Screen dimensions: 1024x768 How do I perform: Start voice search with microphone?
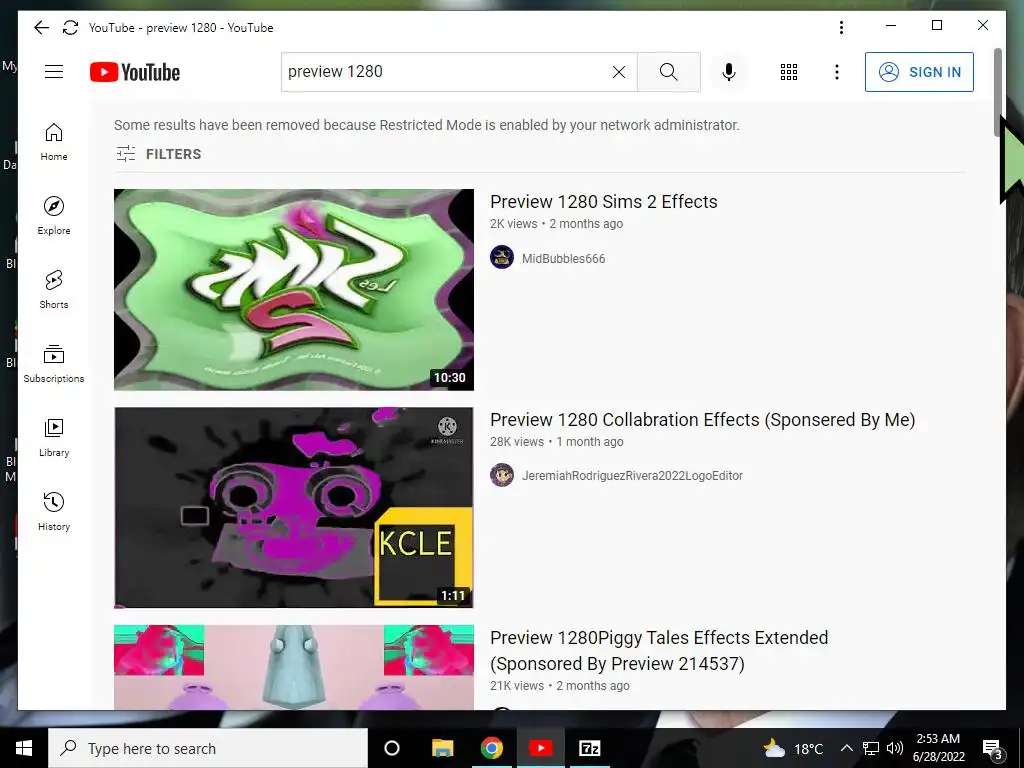coord(729,72)
